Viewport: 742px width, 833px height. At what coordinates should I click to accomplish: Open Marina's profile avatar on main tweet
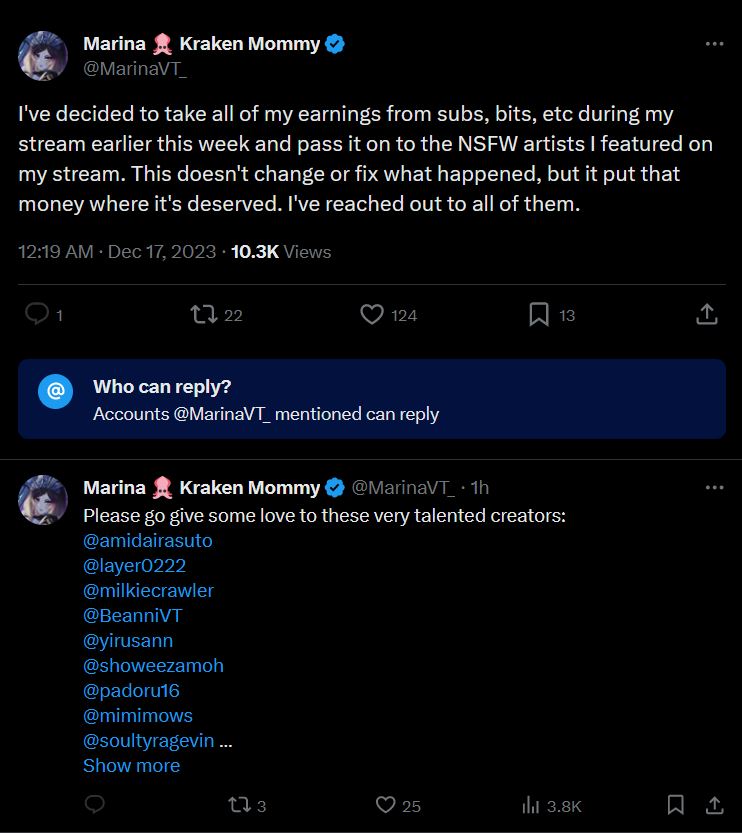click(43, 55)
